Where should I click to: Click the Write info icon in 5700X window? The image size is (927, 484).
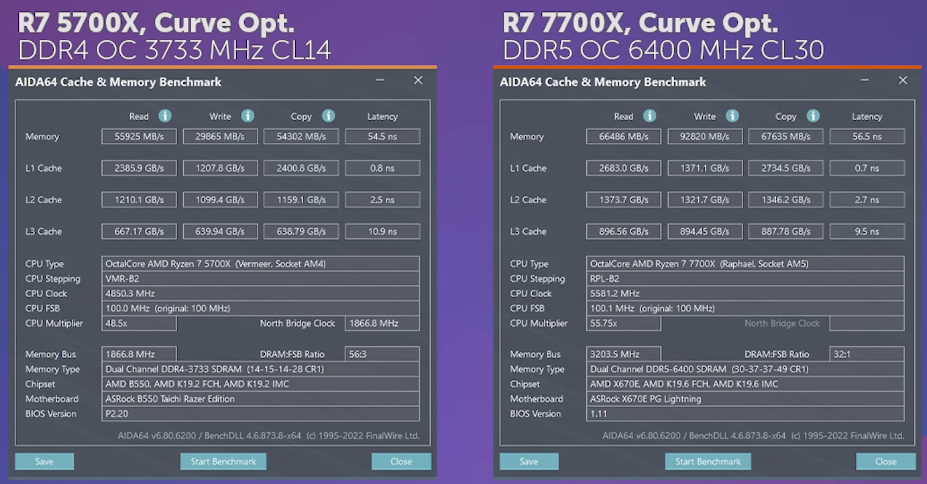[248, 116]
